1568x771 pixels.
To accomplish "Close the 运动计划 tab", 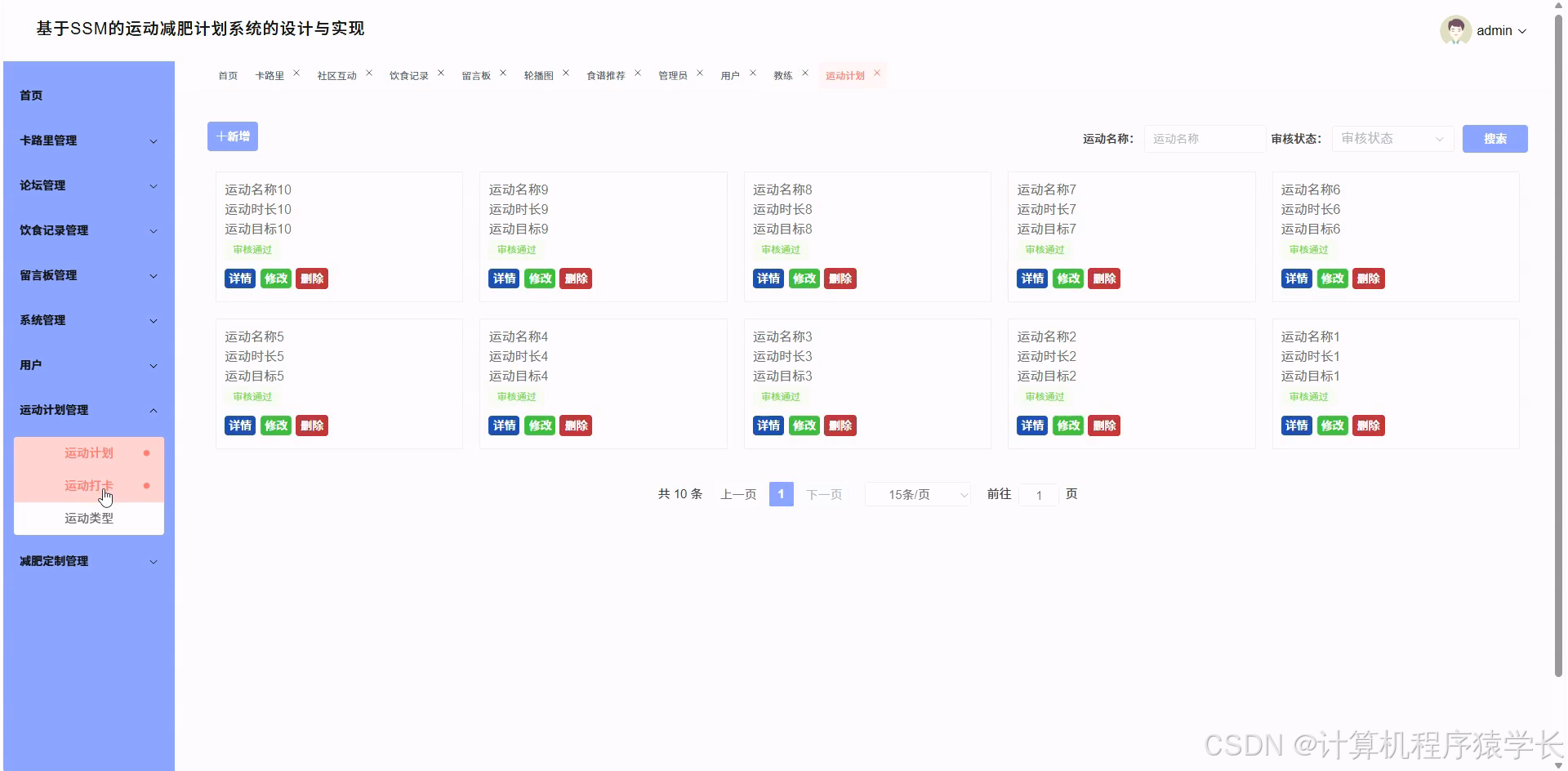I will (877, 72).
